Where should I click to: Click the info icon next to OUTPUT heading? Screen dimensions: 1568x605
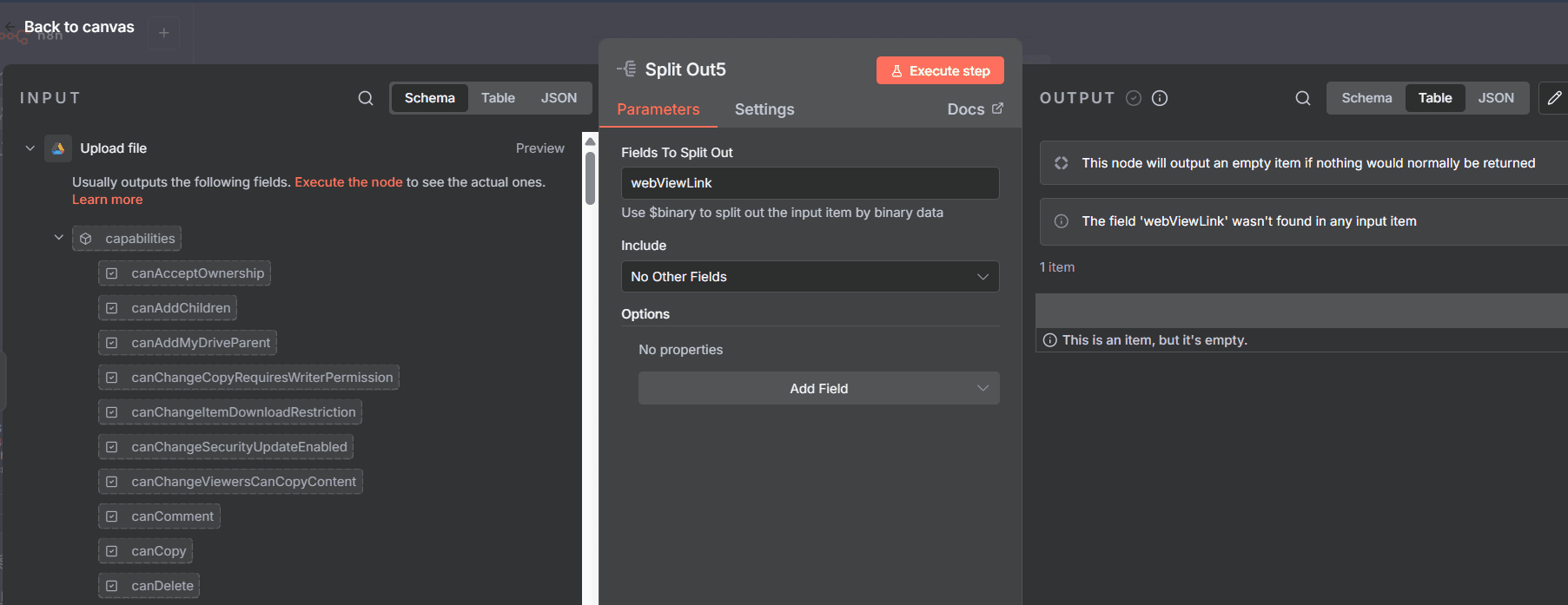coord(1160,98)
